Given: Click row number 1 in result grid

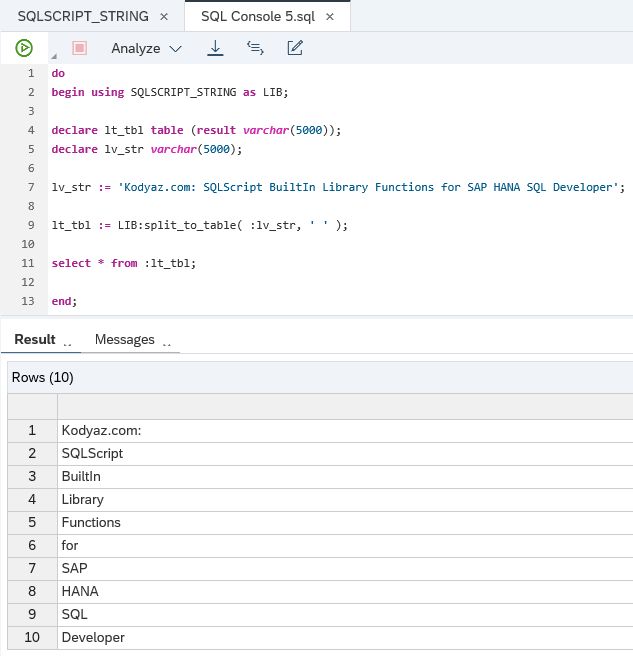Looking at the screenshot, I should click(32, 430).
